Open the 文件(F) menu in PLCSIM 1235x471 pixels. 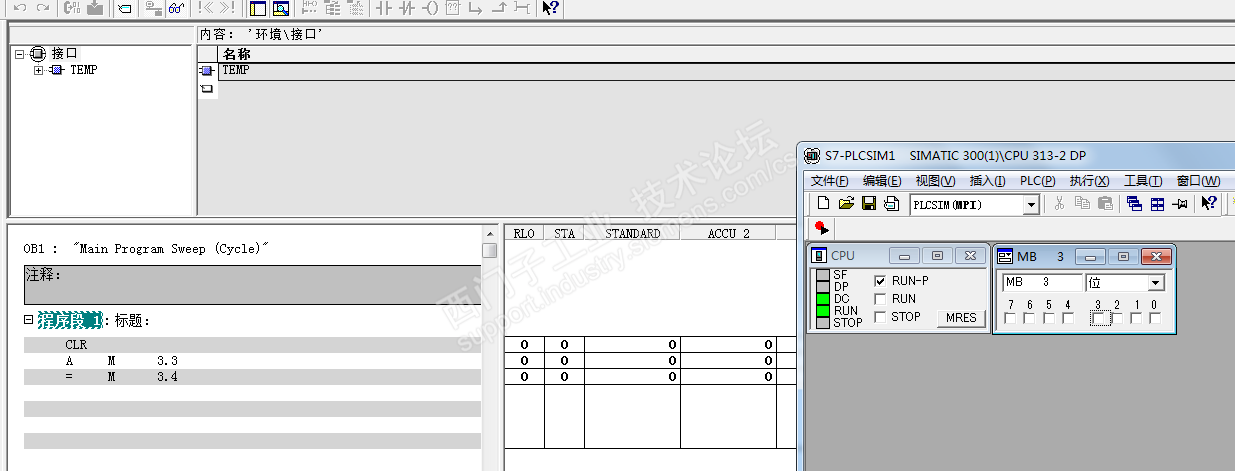(830, 181)
